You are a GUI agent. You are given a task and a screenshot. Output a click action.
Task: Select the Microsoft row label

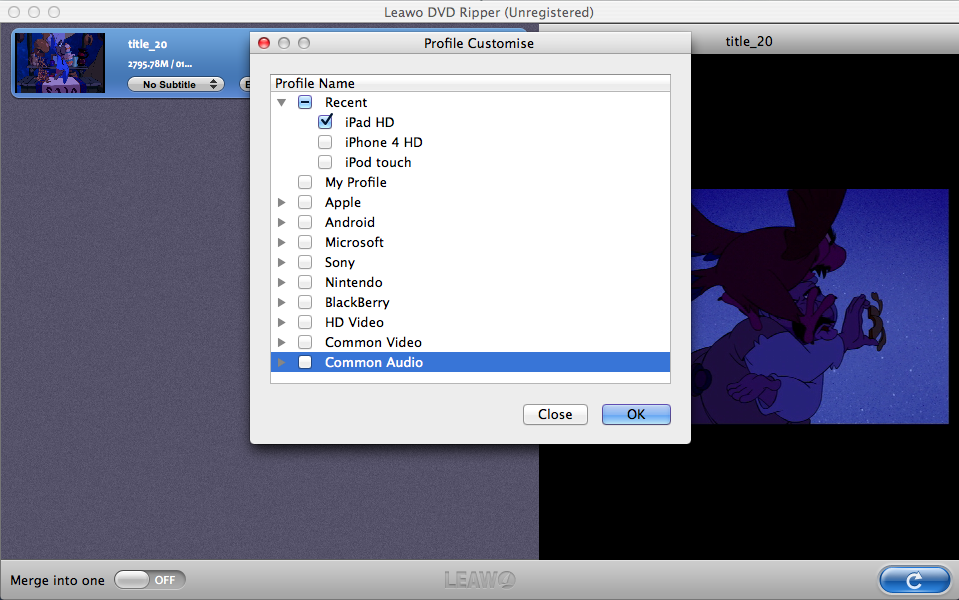354,242
